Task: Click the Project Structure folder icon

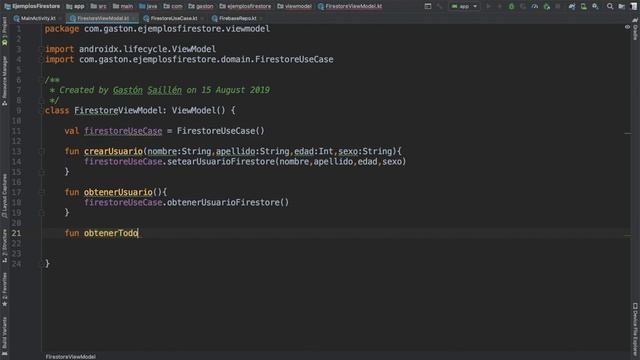Action: (x=621, y=6)
